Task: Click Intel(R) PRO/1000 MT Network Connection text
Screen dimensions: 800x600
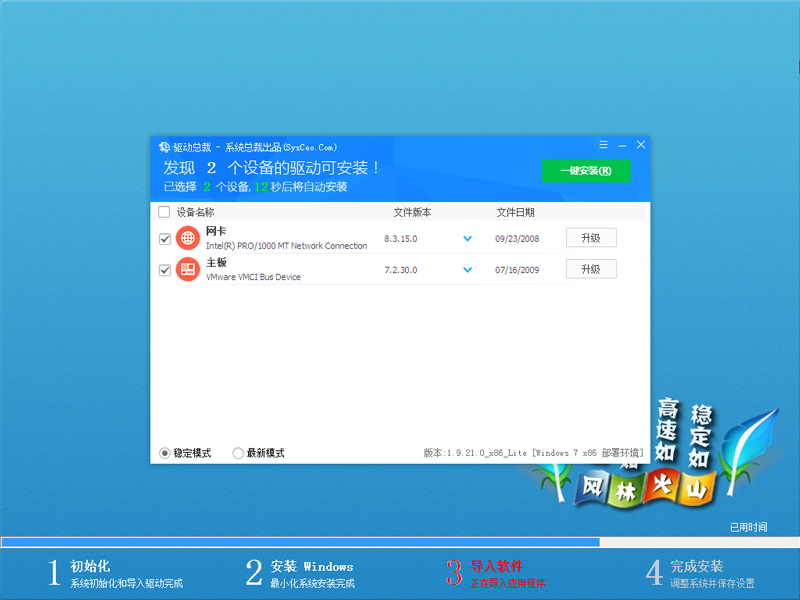Action: [286, 246]
